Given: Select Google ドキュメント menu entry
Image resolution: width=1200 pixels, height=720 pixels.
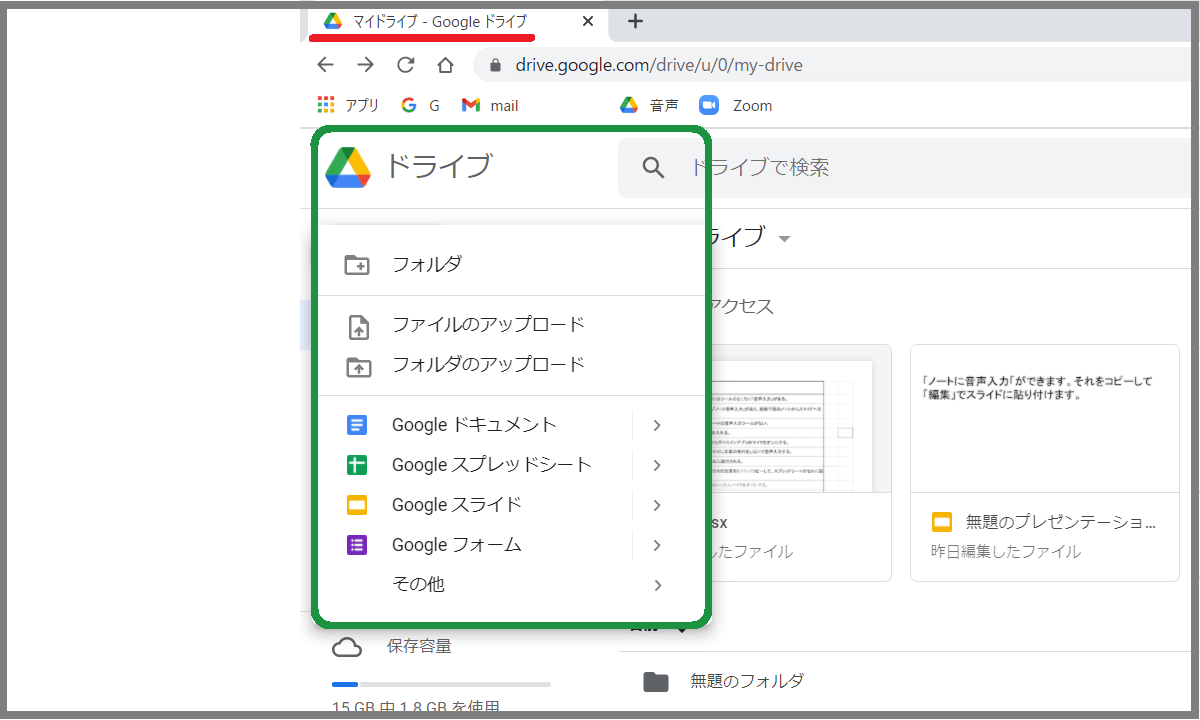Looking at the screenshot, I should click(x=475, y=425).
